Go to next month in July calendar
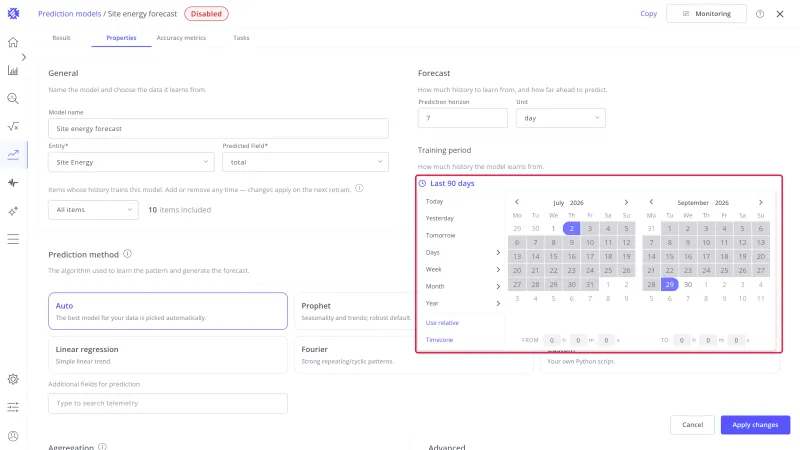 tap(626, 202)
